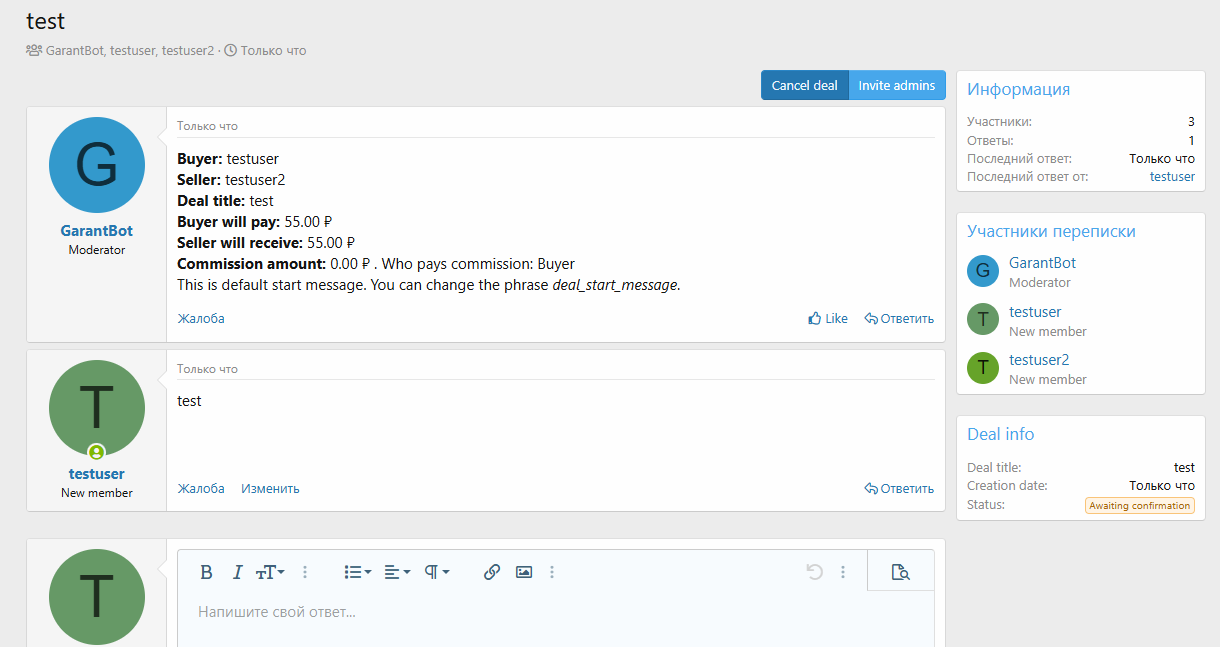Insert a link using the chain icon
Image resolution: width=1220 pixels, height=647 pixels.
491,572
